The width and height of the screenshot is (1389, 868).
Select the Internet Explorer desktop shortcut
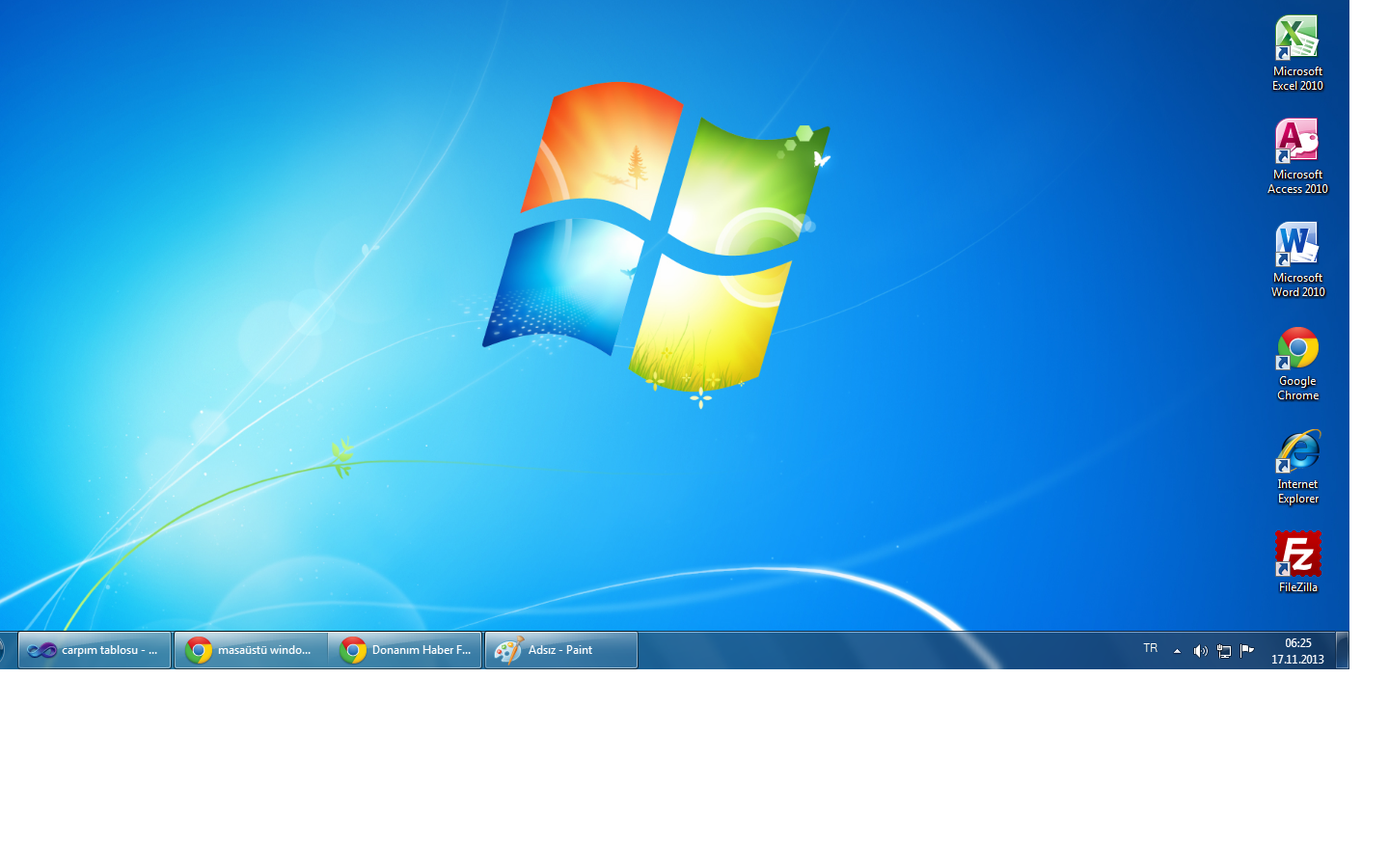point(1297,467)
